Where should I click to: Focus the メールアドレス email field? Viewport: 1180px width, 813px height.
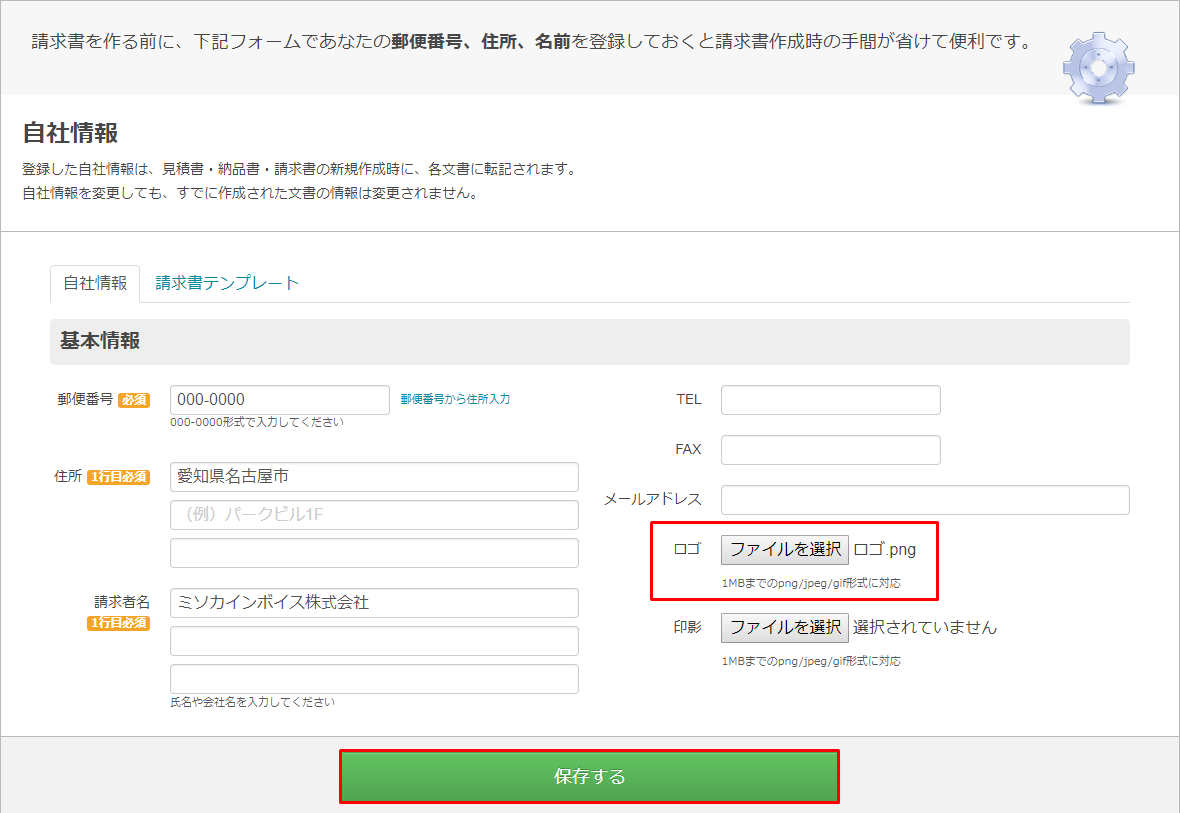coord(925,500)
